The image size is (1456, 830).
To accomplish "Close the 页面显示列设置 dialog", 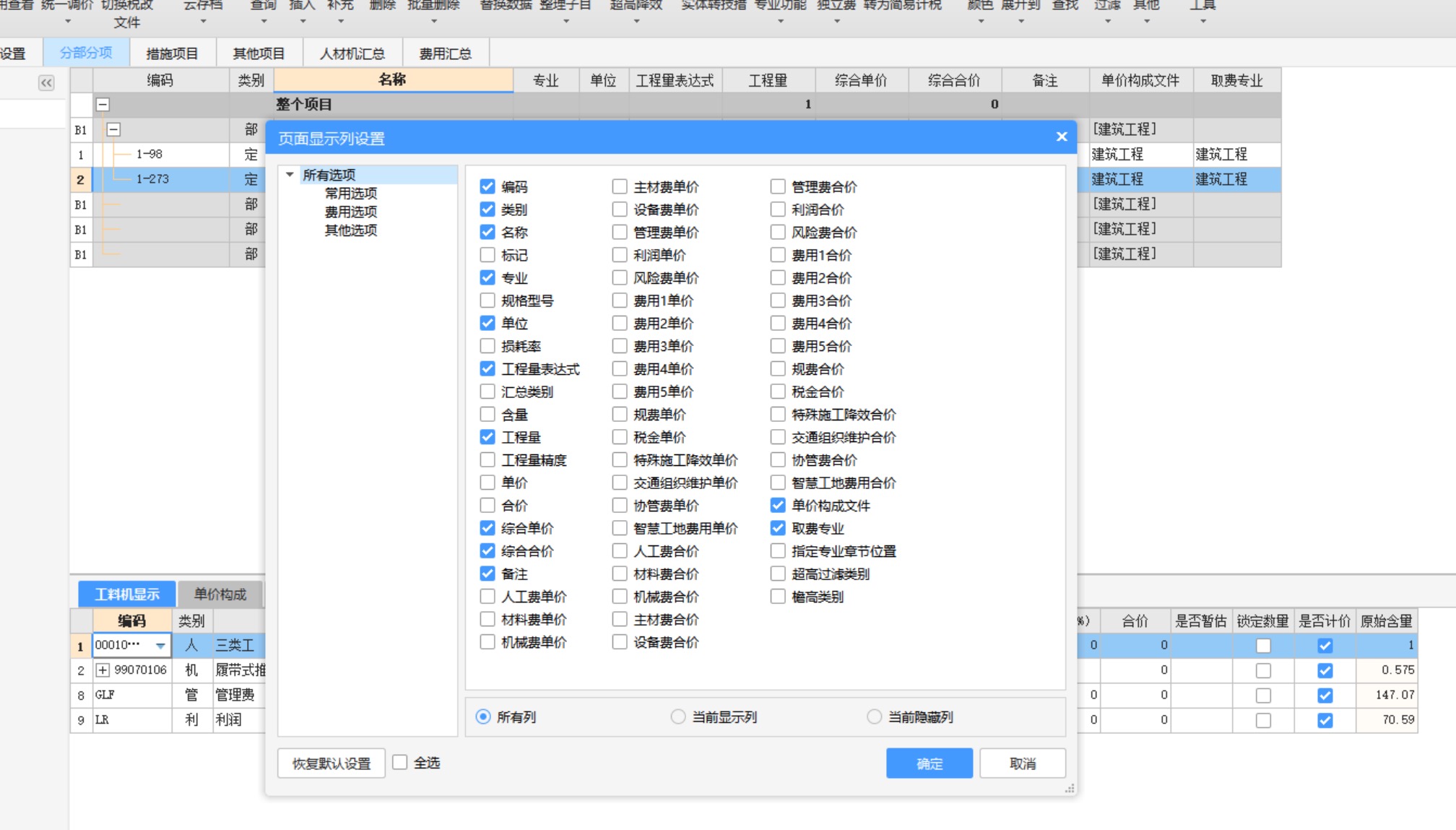I will [x=1061, y=137].
